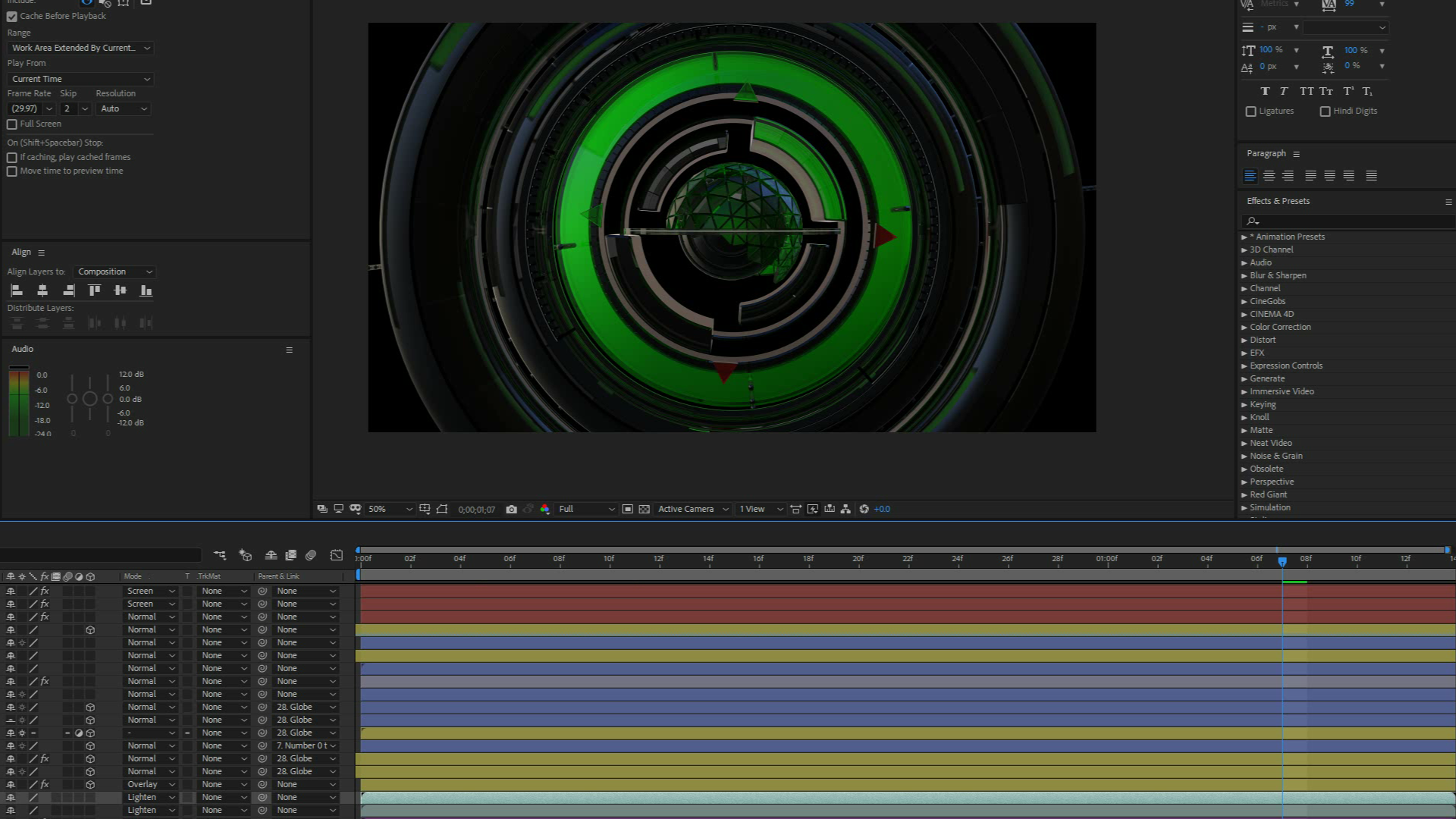
Task: Click the audio level slider knob
Action: click(x=89, y=399)
